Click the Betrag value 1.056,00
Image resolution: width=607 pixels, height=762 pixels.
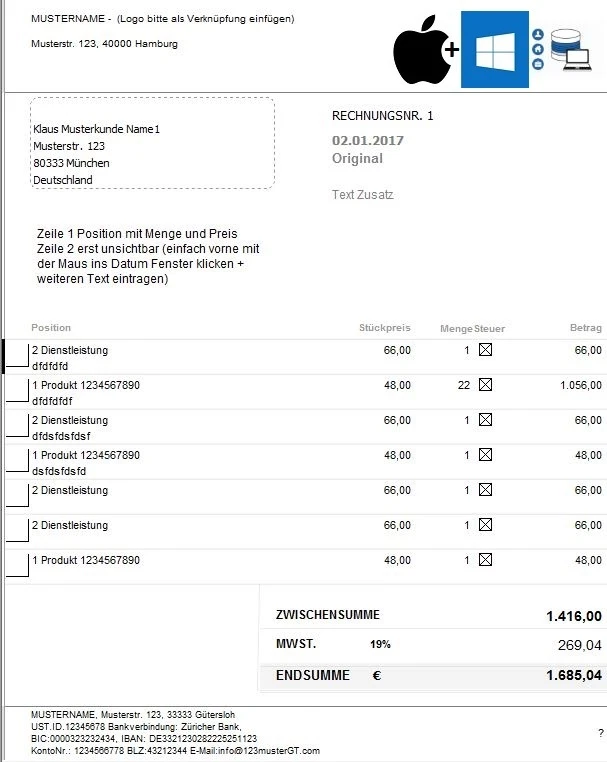point(581,385)
